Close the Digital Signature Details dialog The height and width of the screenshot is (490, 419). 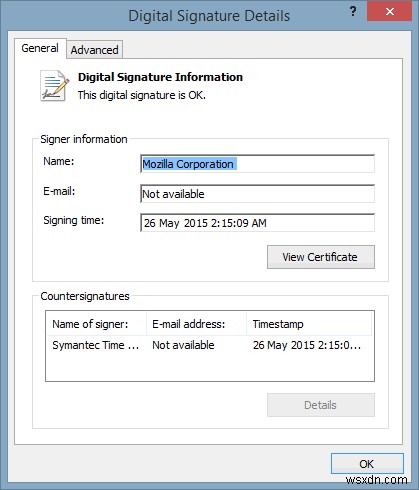coord(389,12)
